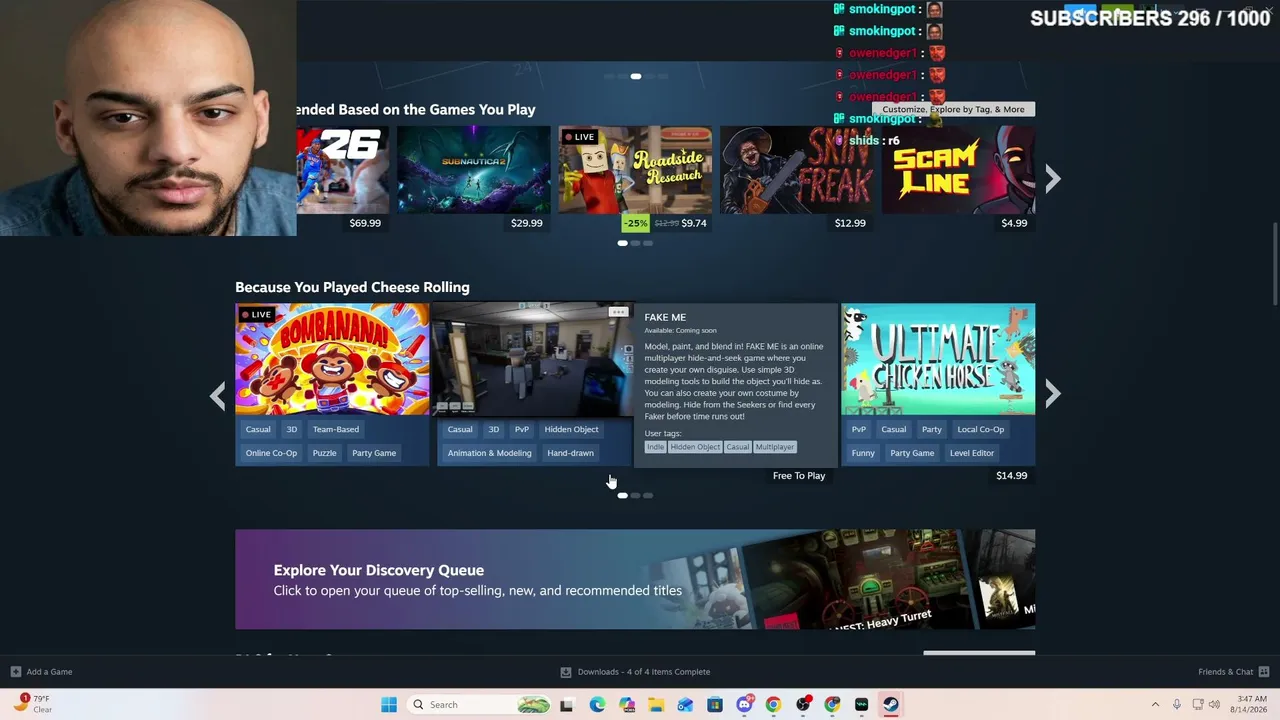
Task: Show hidden icons in the system tray
Action: [1155, 705]
